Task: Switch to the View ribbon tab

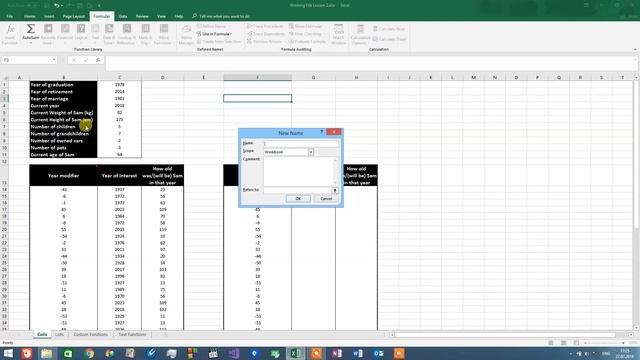Action: (x=161, y=16)
